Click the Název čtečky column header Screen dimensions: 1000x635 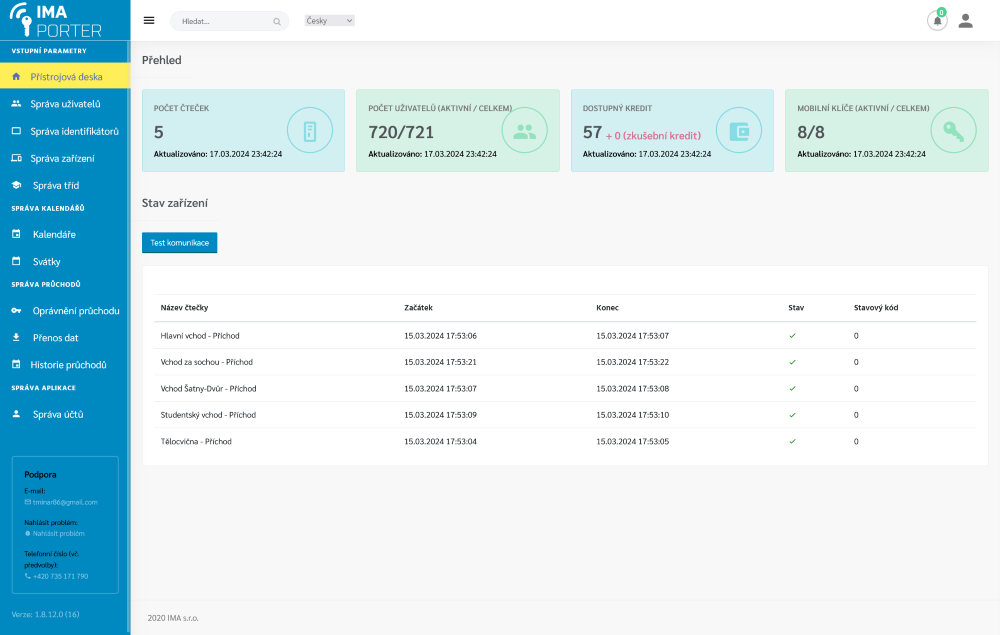184,307
